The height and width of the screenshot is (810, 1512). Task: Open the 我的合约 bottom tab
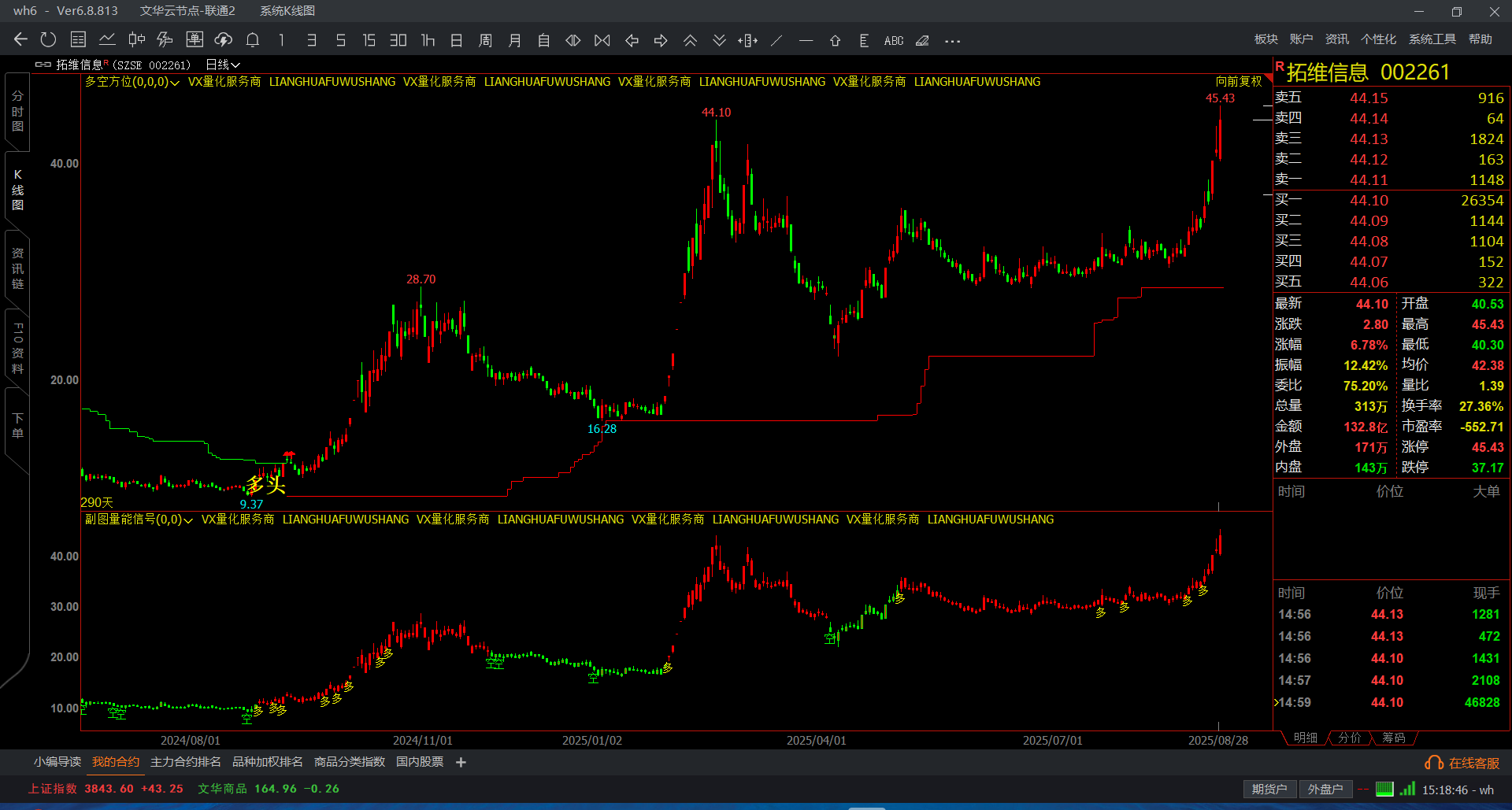click(x=116, y=762)
